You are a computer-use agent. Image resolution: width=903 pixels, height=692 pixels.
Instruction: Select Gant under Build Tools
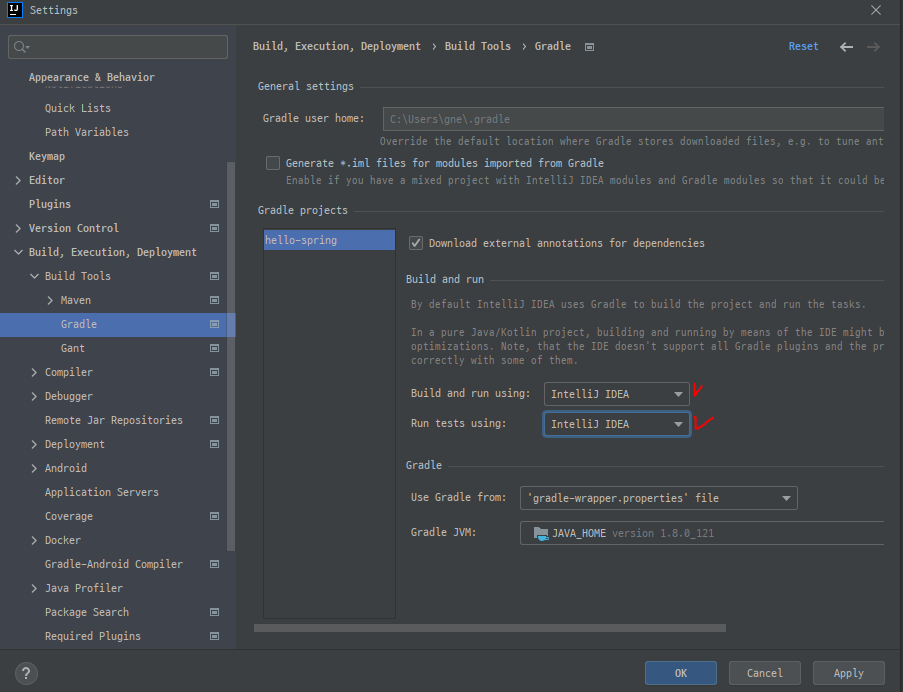coord(73,348)
